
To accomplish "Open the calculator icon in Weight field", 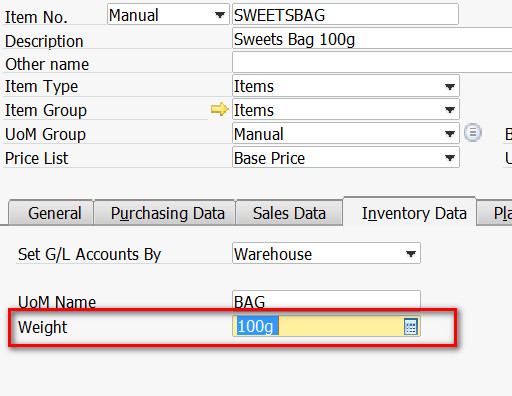I will click(x=411, y=326).
